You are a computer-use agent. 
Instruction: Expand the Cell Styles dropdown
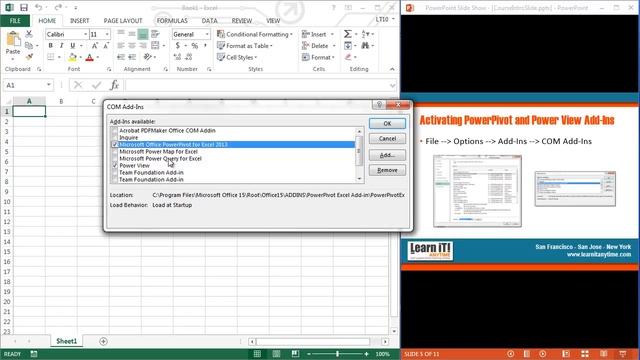click(256, 58)
